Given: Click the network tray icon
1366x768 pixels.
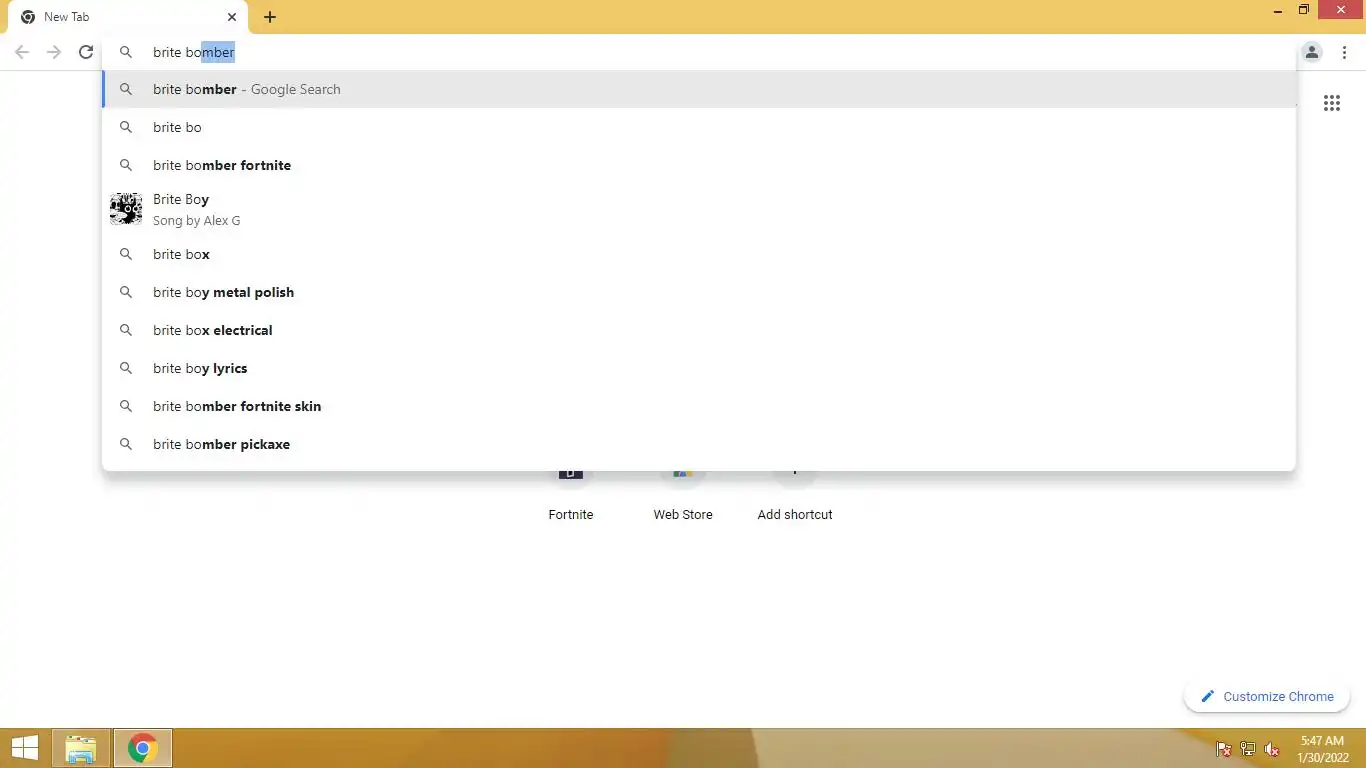Looking at the screenshot, I should (1248, 749).
